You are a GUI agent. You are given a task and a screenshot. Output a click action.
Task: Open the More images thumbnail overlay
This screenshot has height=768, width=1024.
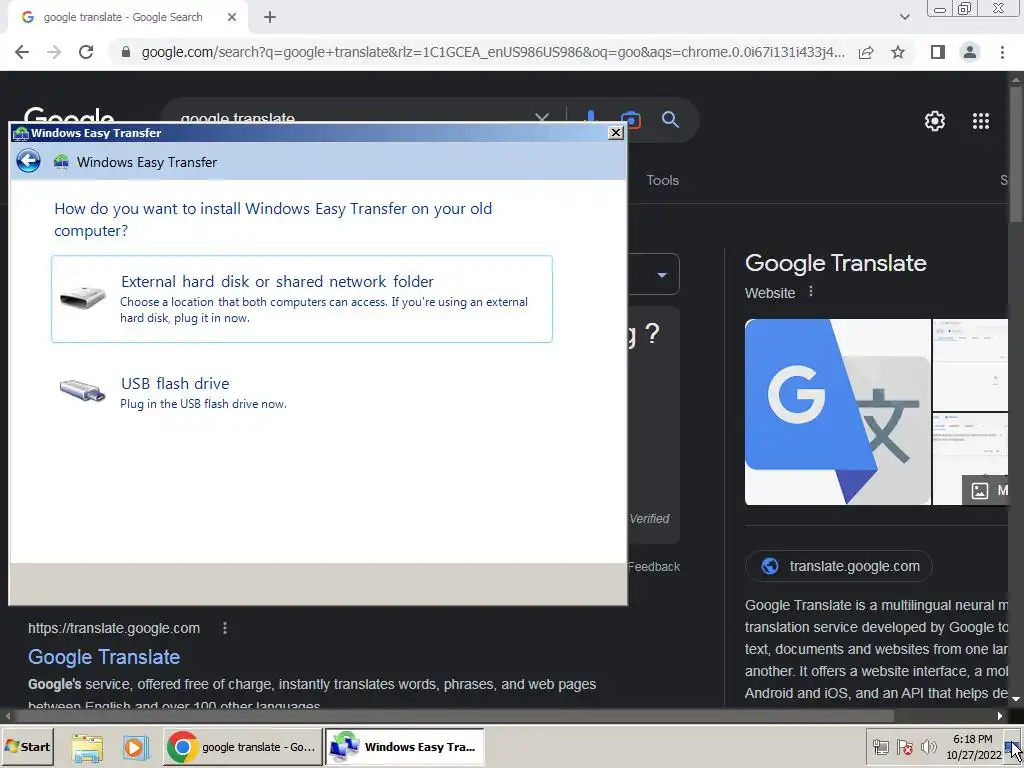point(985,490)
